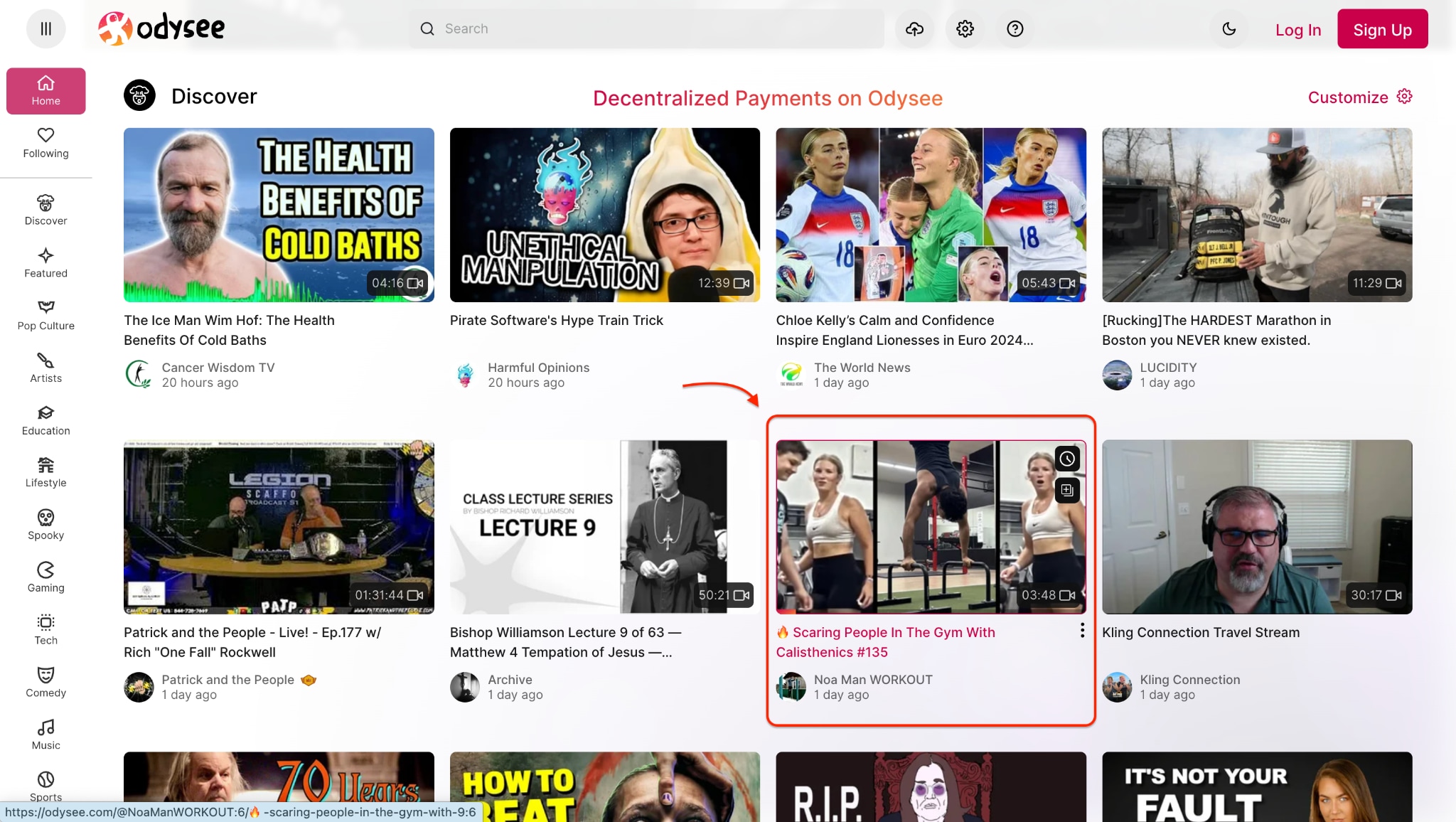The image size is (1456, 822).
Task: Open the settings gear in the top bar
Action: coord(965,28)
